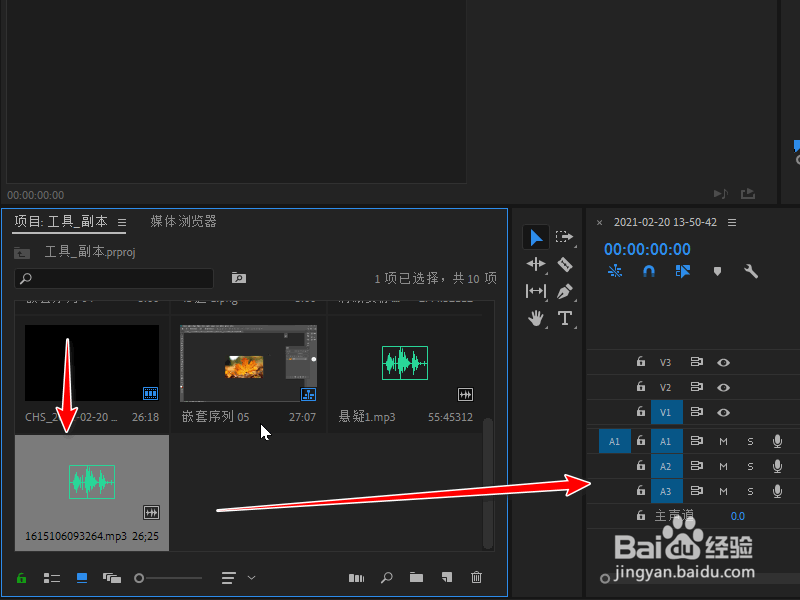Target the A3 track header

coord(667,491)
